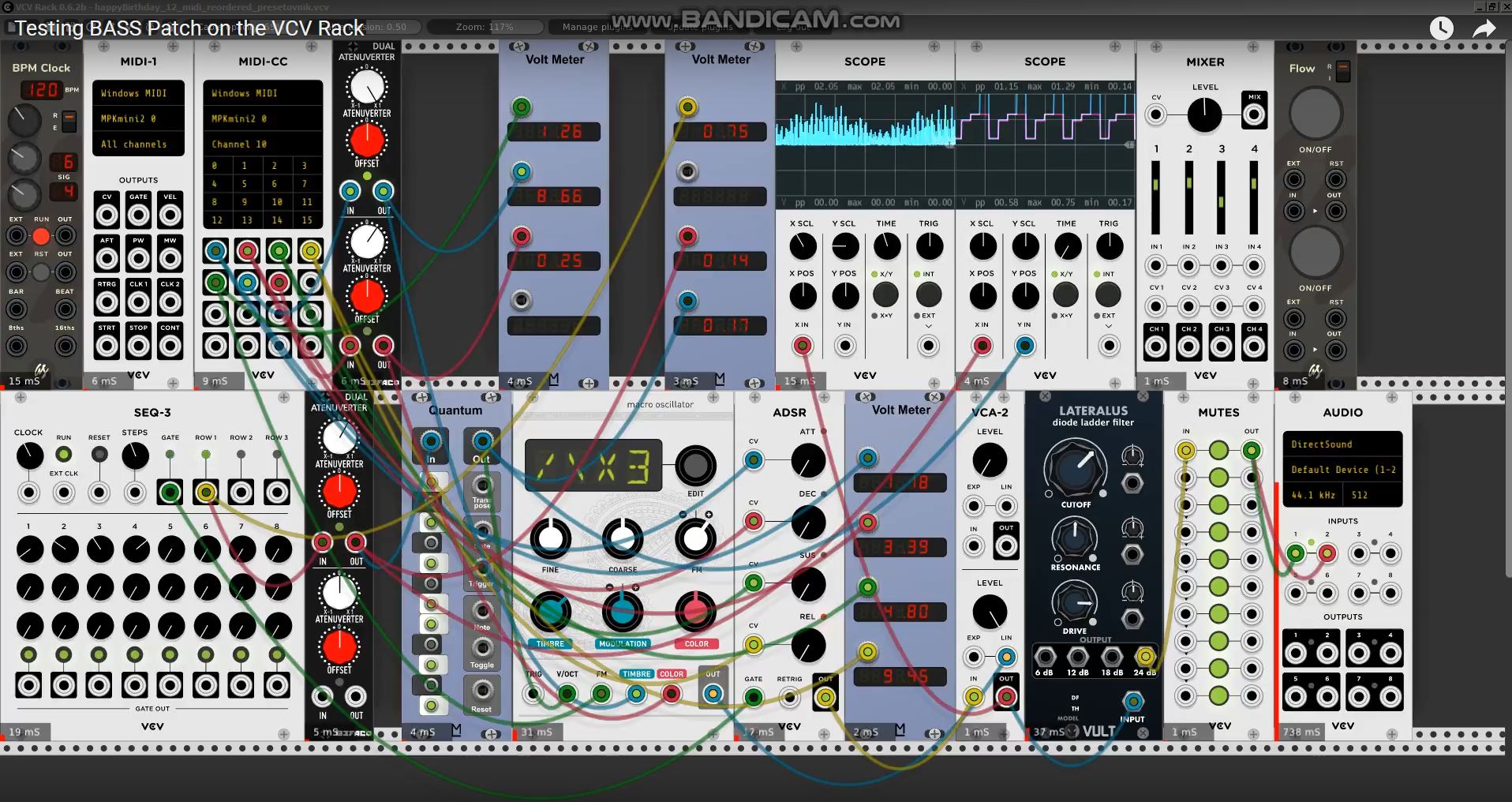This screenshot has width=1512, height=802.
Task: Click the AUDIO module input 1 jack
Action: [1295, 553]
